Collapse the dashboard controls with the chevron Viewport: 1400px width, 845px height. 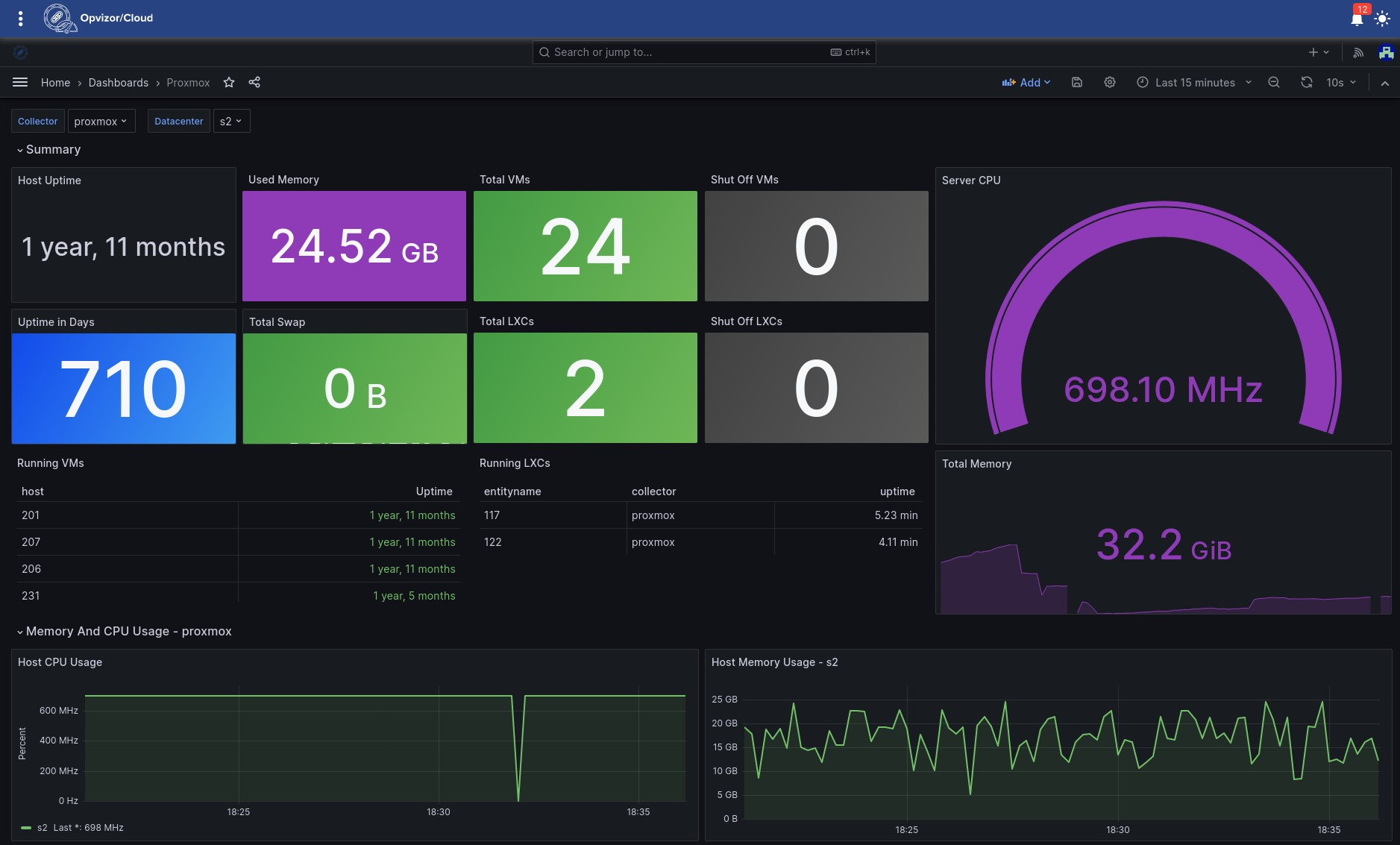point(1386,82)
